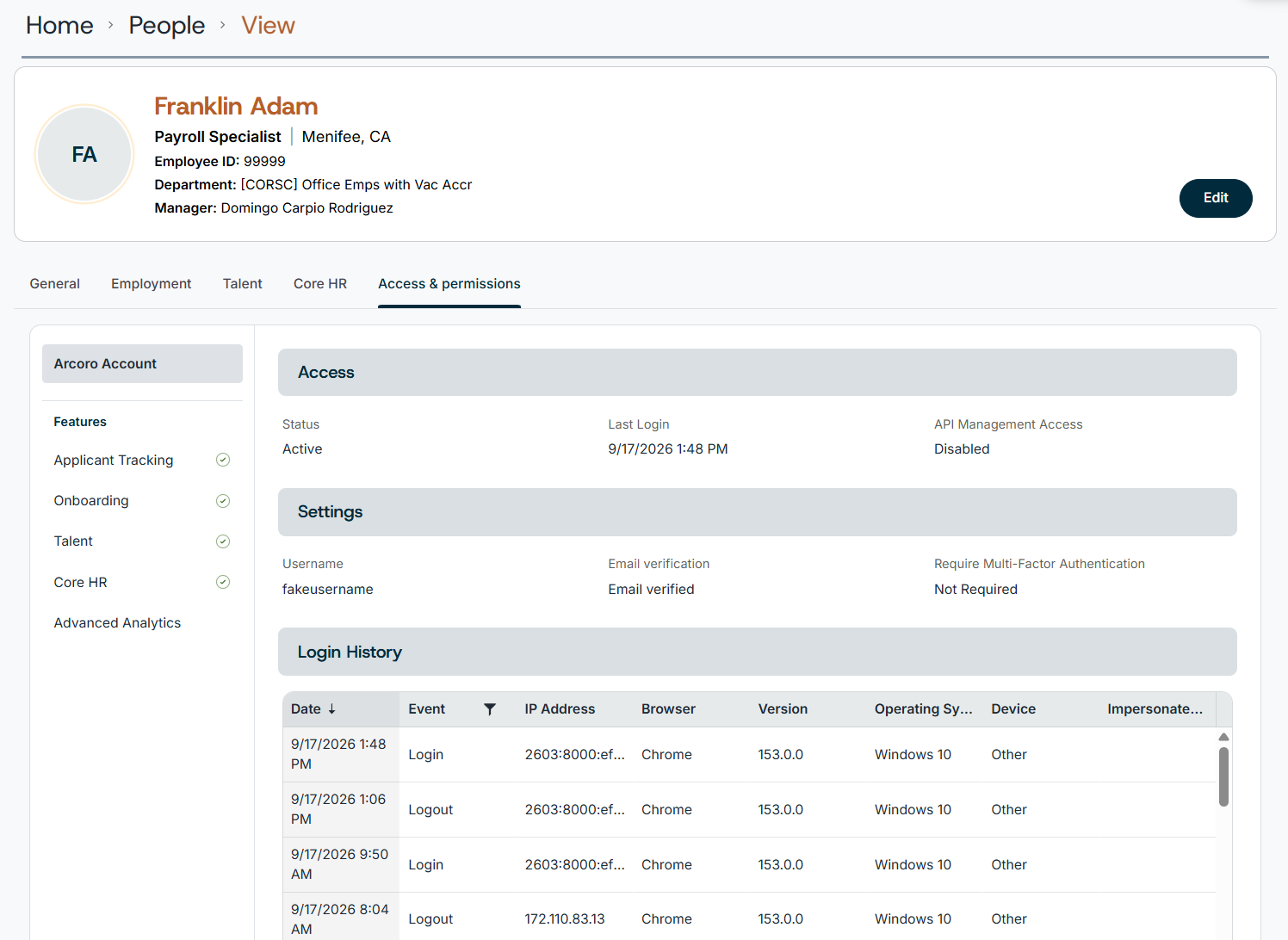Select the Access & permissions tab
Image resolution: width=1288 pixels, height=940 pixels.
(x=449, y=284)
